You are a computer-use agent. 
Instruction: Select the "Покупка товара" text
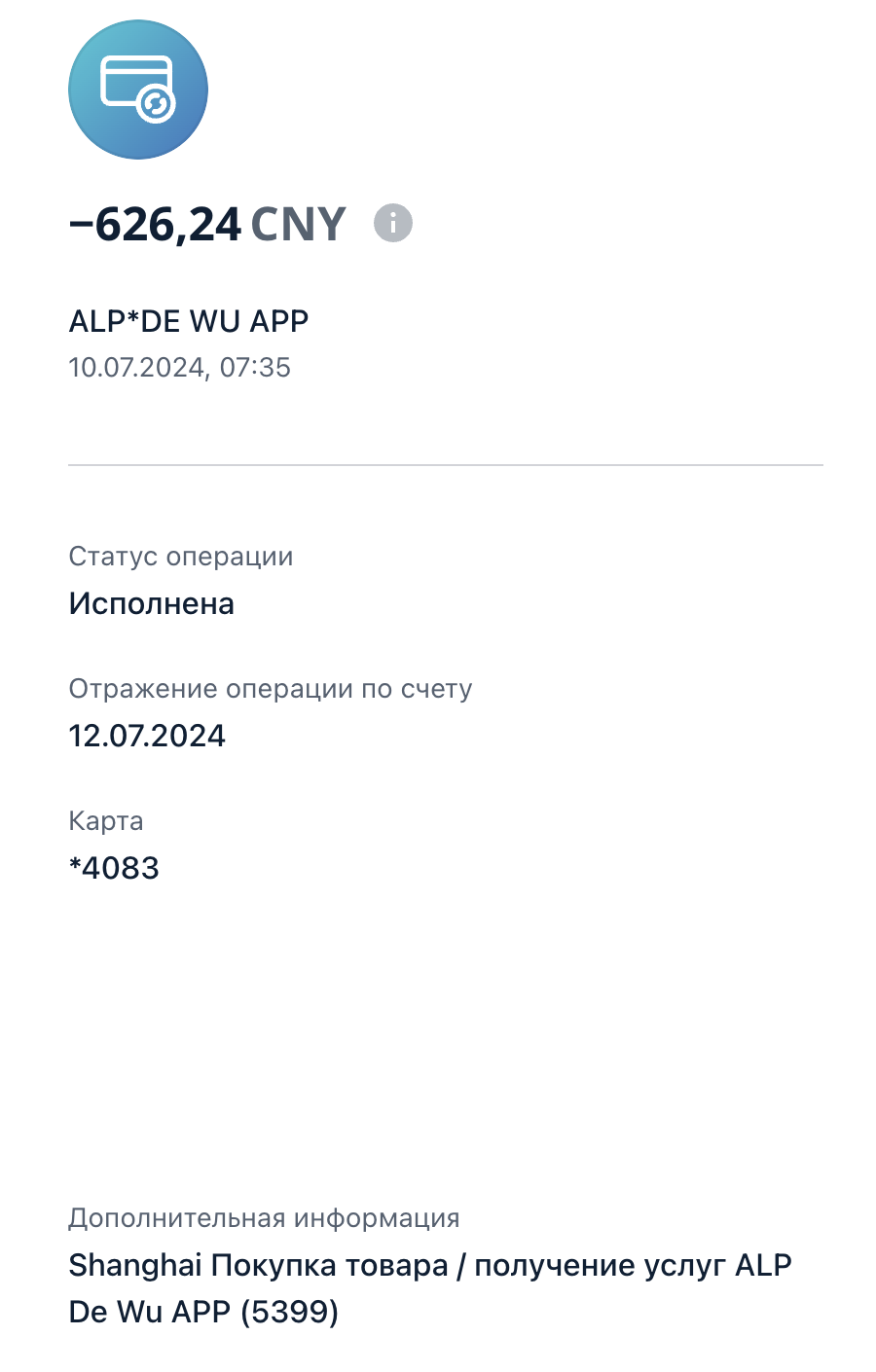[x=330, y=1266]
